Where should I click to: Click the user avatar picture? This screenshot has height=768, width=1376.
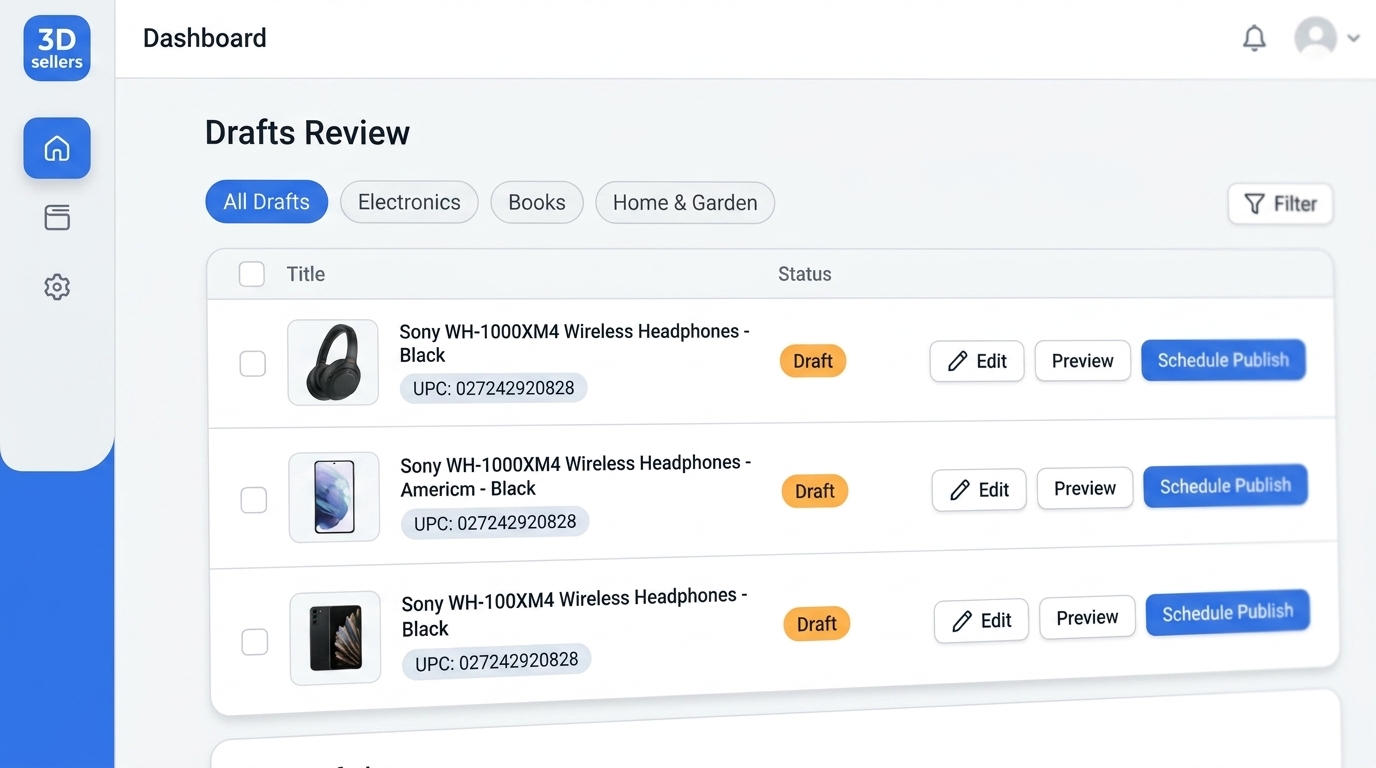[x=1315, y=38]
